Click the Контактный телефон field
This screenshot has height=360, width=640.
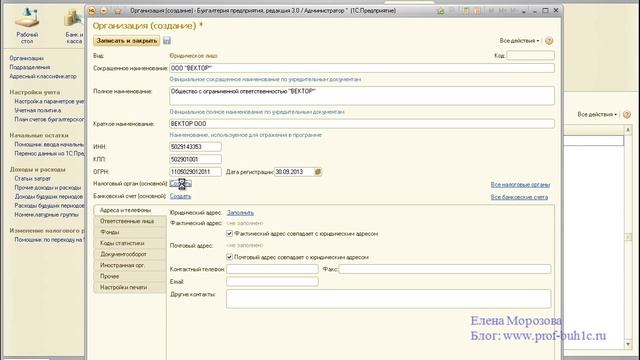[x=272, y=269]
